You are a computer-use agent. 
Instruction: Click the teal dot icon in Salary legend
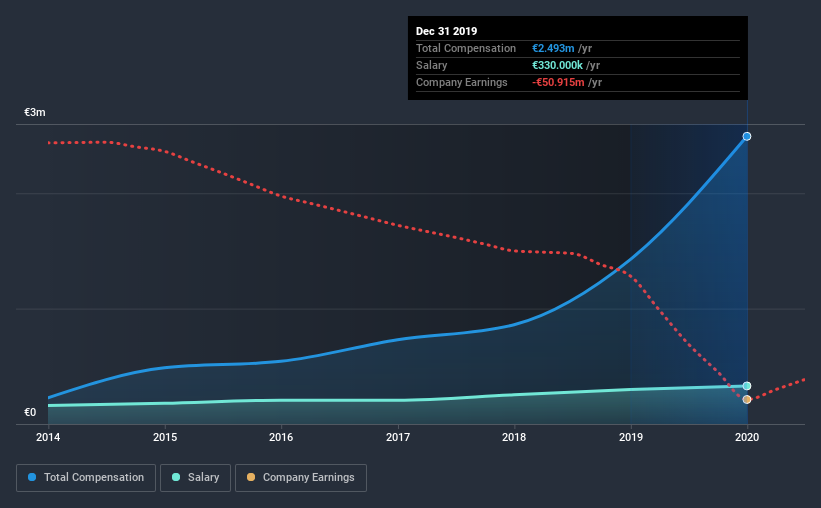tap(176, 477)
